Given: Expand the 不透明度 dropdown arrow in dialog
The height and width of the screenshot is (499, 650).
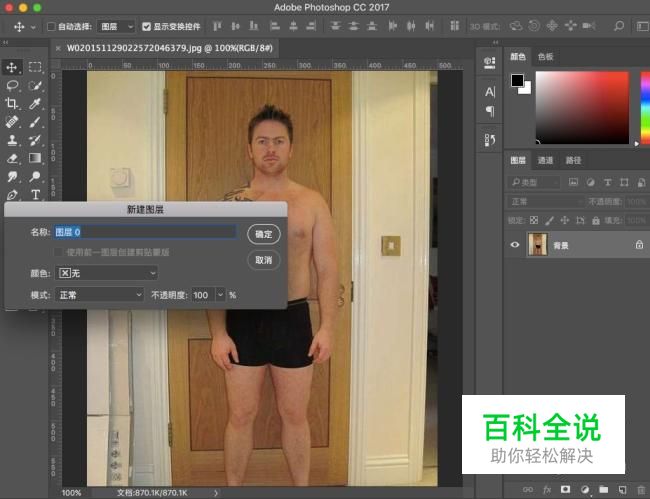Looking at the screenshot, I should point(220,295).
